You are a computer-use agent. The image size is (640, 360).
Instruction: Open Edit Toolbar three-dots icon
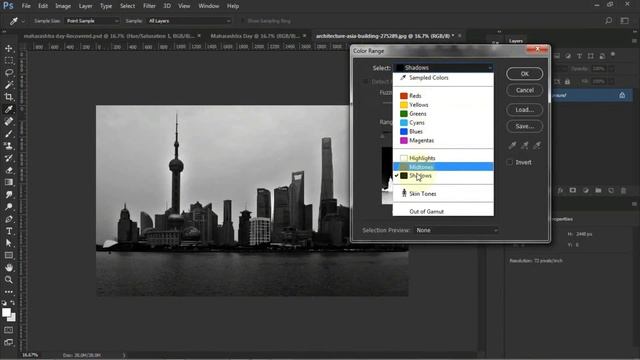click(x=9, y=292)
